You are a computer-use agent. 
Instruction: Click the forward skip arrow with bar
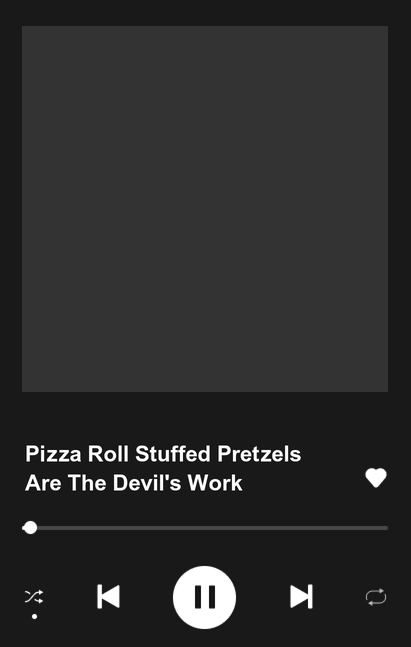pos(301,596)
